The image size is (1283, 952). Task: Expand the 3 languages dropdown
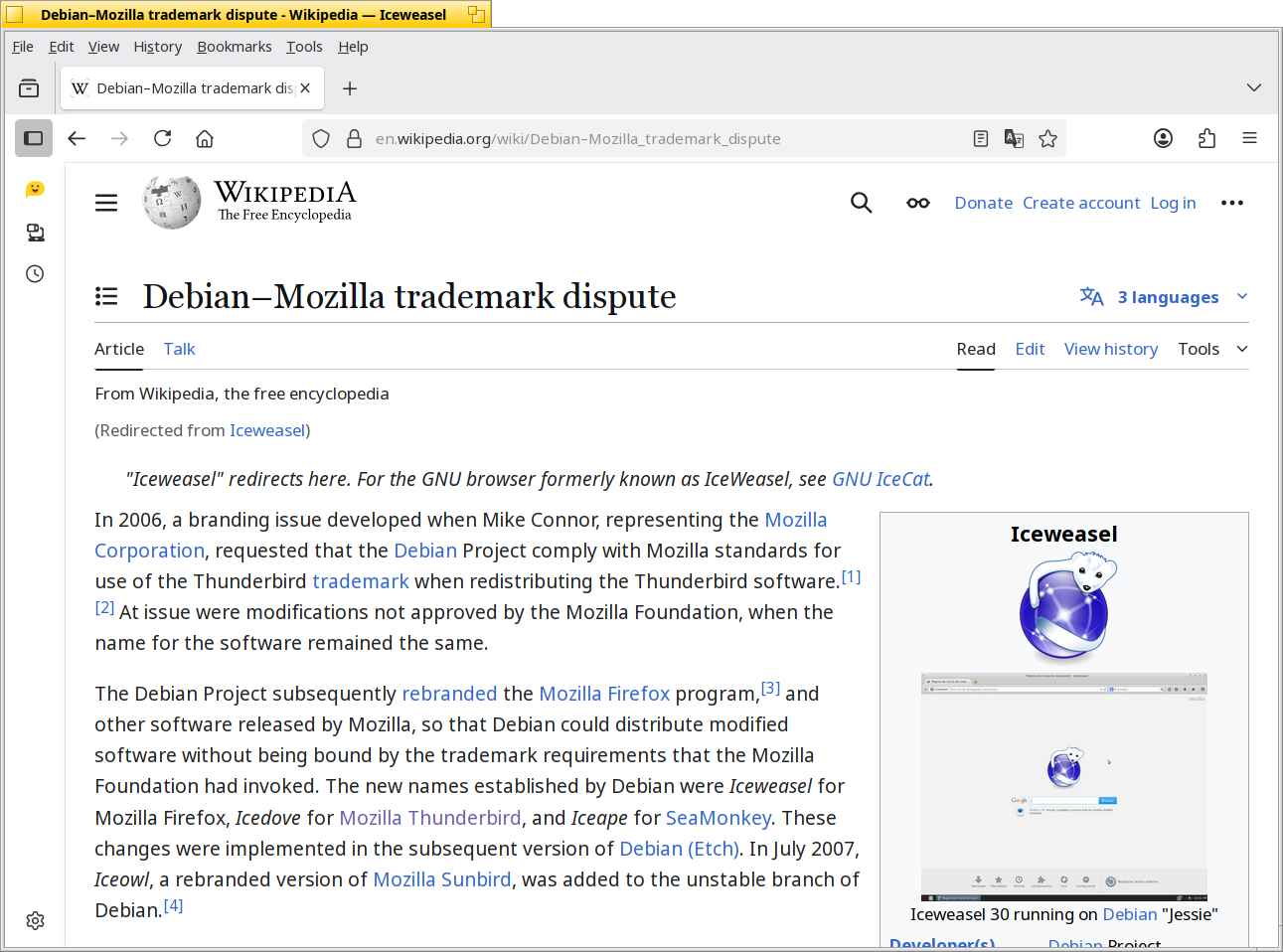1164,297
